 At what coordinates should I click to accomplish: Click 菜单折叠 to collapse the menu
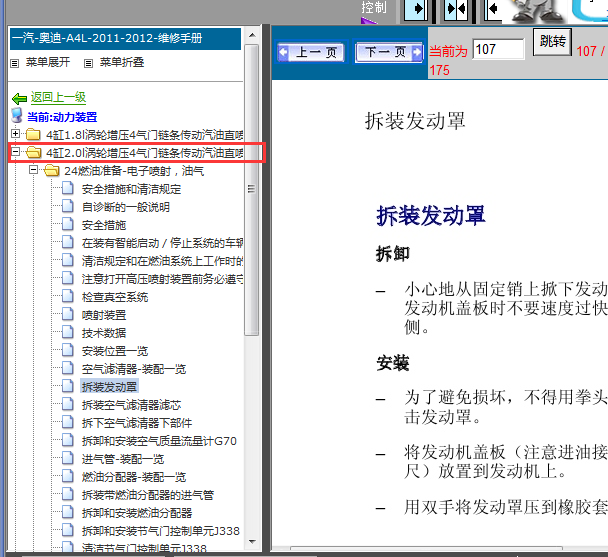pos(122,62)
